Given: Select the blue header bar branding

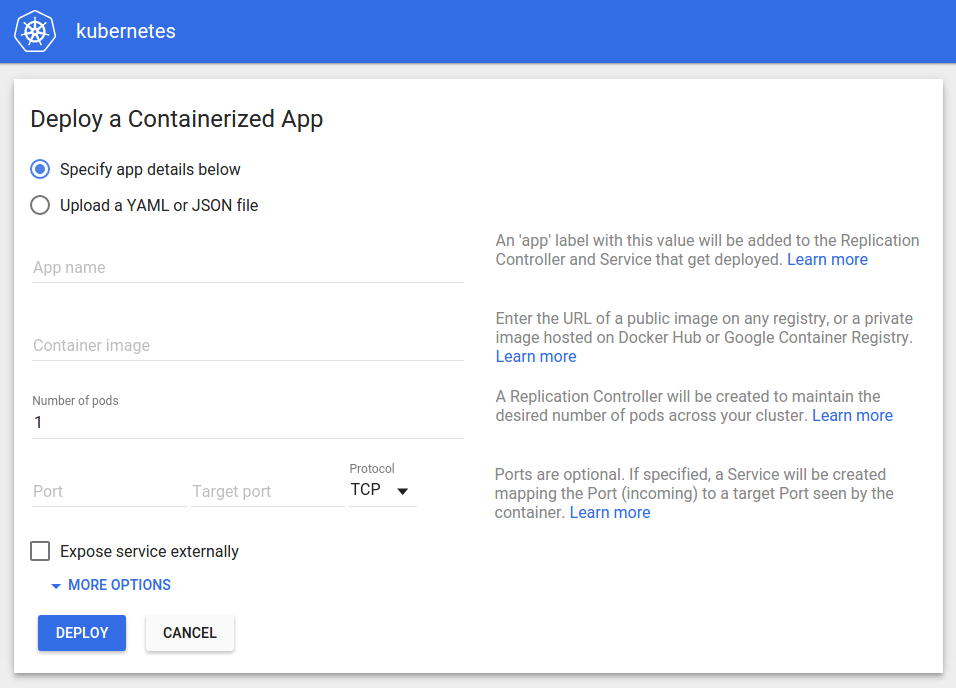Looking at the screenshot, I should click(x=478, y=31).
